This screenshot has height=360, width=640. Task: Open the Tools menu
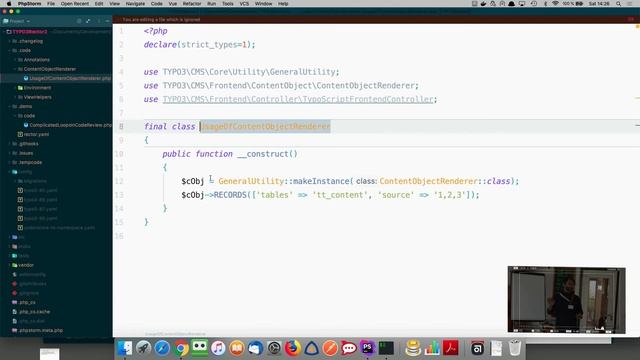227,4
